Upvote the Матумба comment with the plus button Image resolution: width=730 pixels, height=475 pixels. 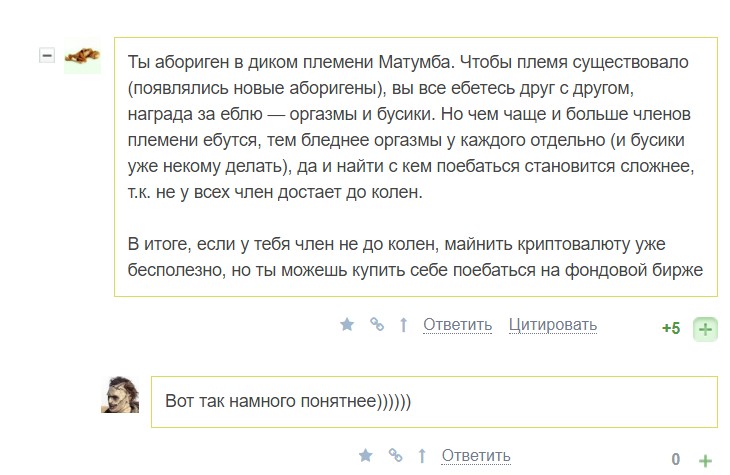(706, 328)
